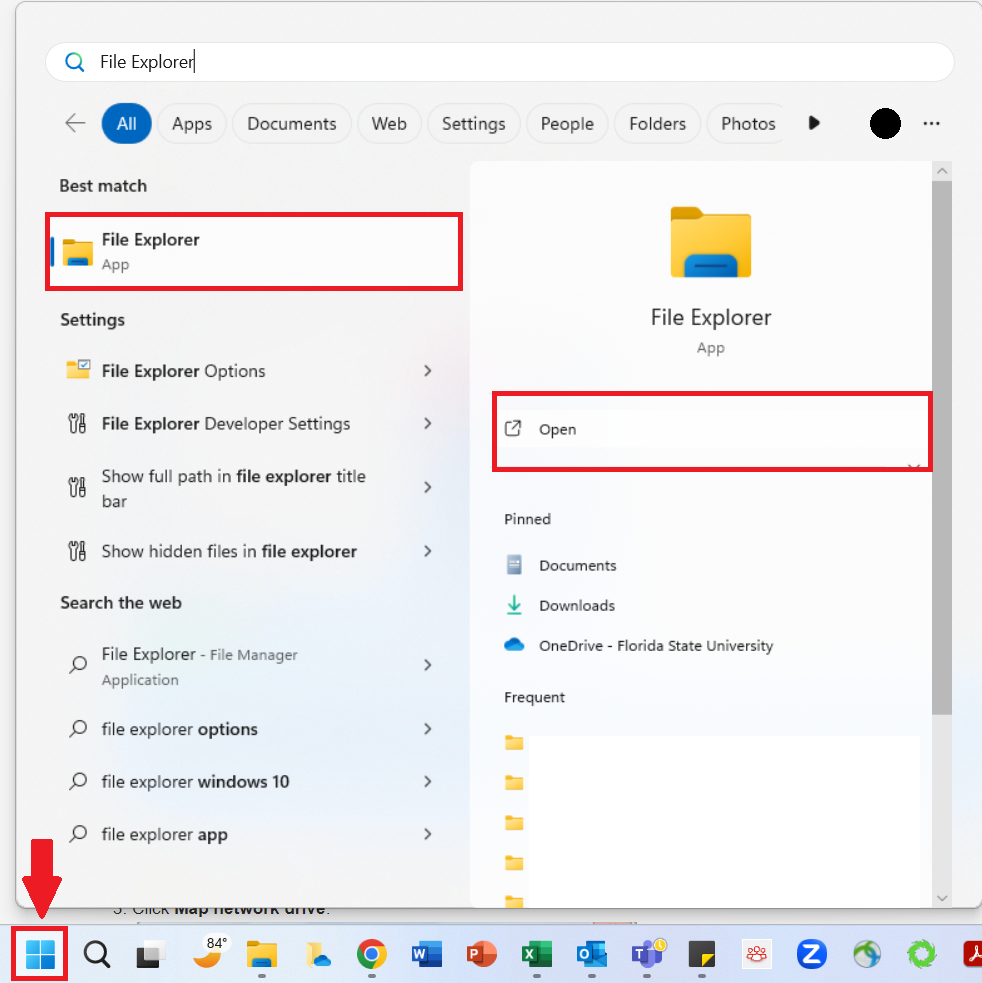The height and width of the screenshot is (983, 982).
Task: Expand the File Explorer Options settings result
Action: tap(428, 371)
